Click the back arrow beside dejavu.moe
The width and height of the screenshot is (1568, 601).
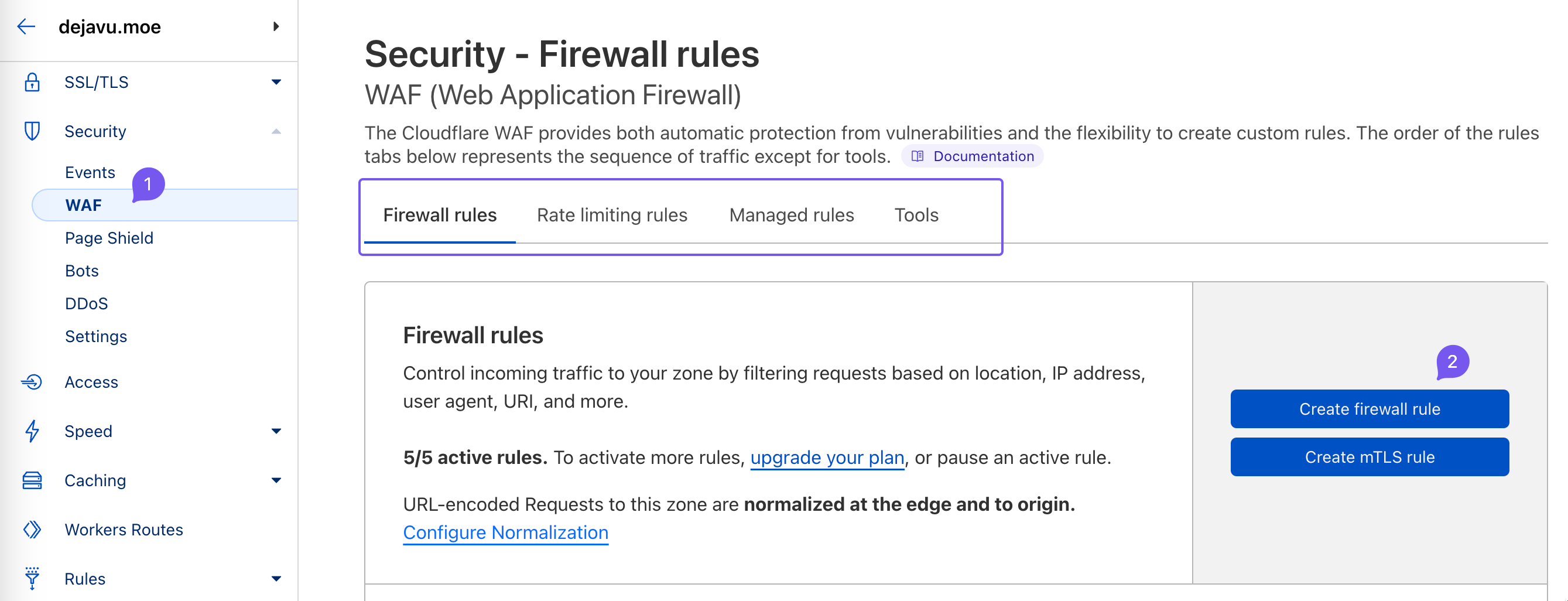[x=26, y=27]
